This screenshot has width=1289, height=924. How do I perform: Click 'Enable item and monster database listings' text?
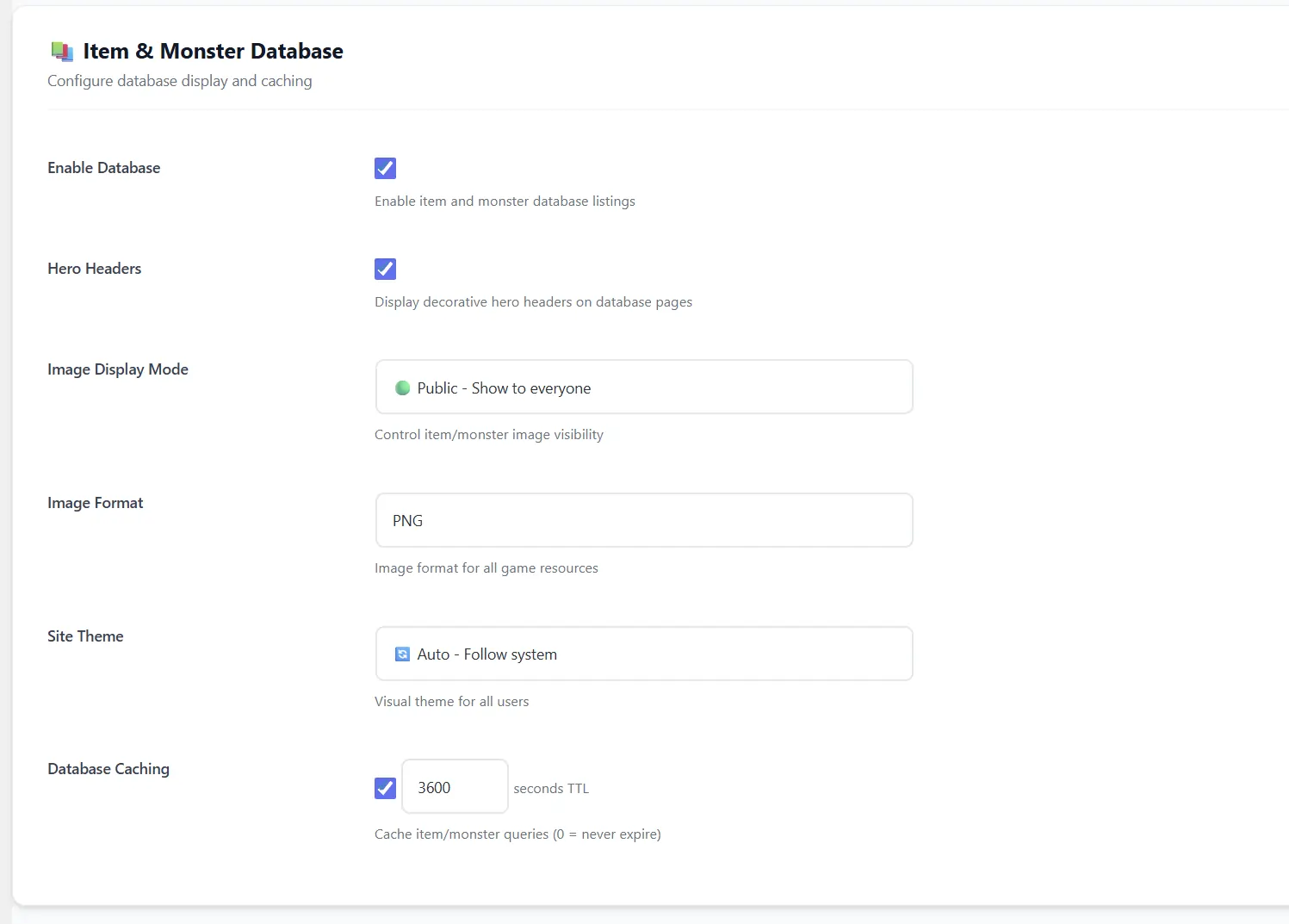[x=505, y=202]
